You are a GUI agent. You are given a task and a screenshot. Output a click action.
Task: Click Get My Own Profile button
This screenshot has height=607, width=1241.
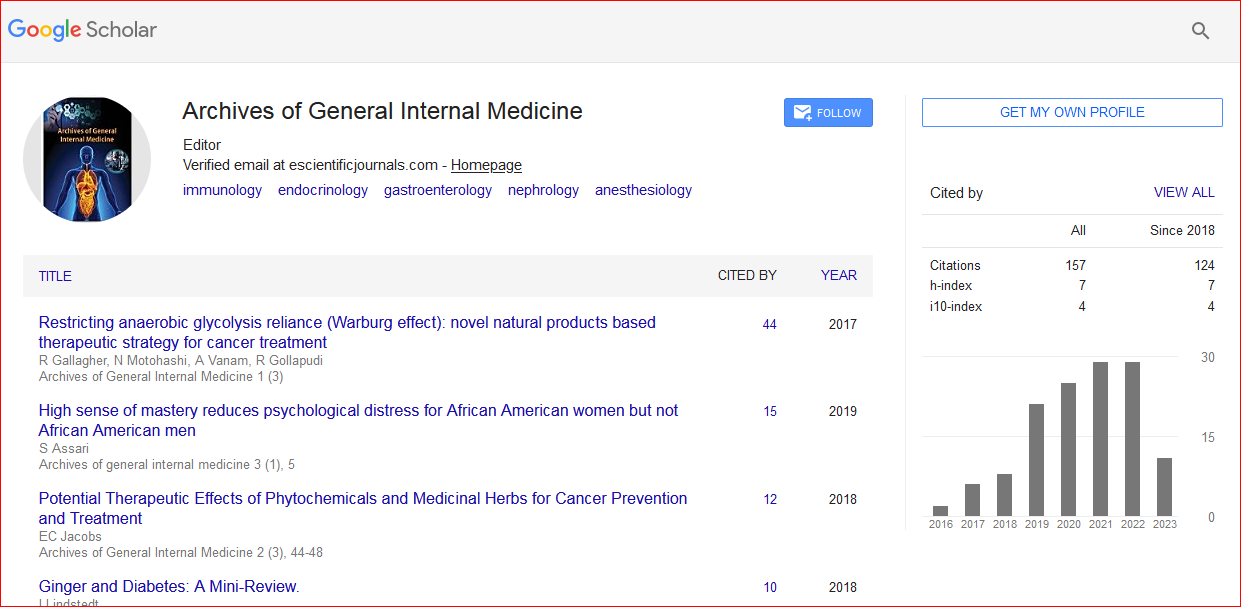(1071, 112)
